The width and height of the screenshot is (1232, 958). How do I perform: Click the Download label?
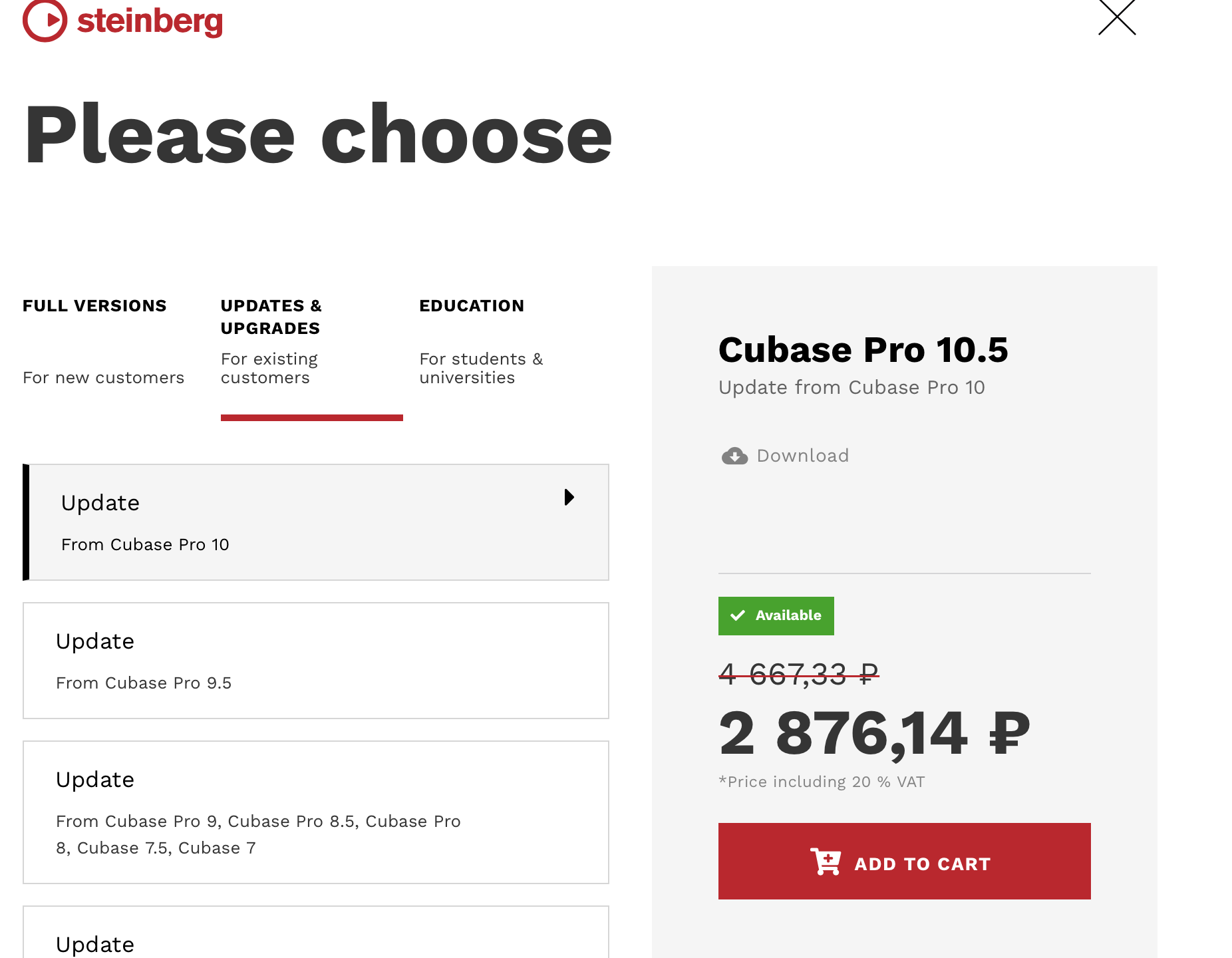pyautogui.click(x=803, y=456)
